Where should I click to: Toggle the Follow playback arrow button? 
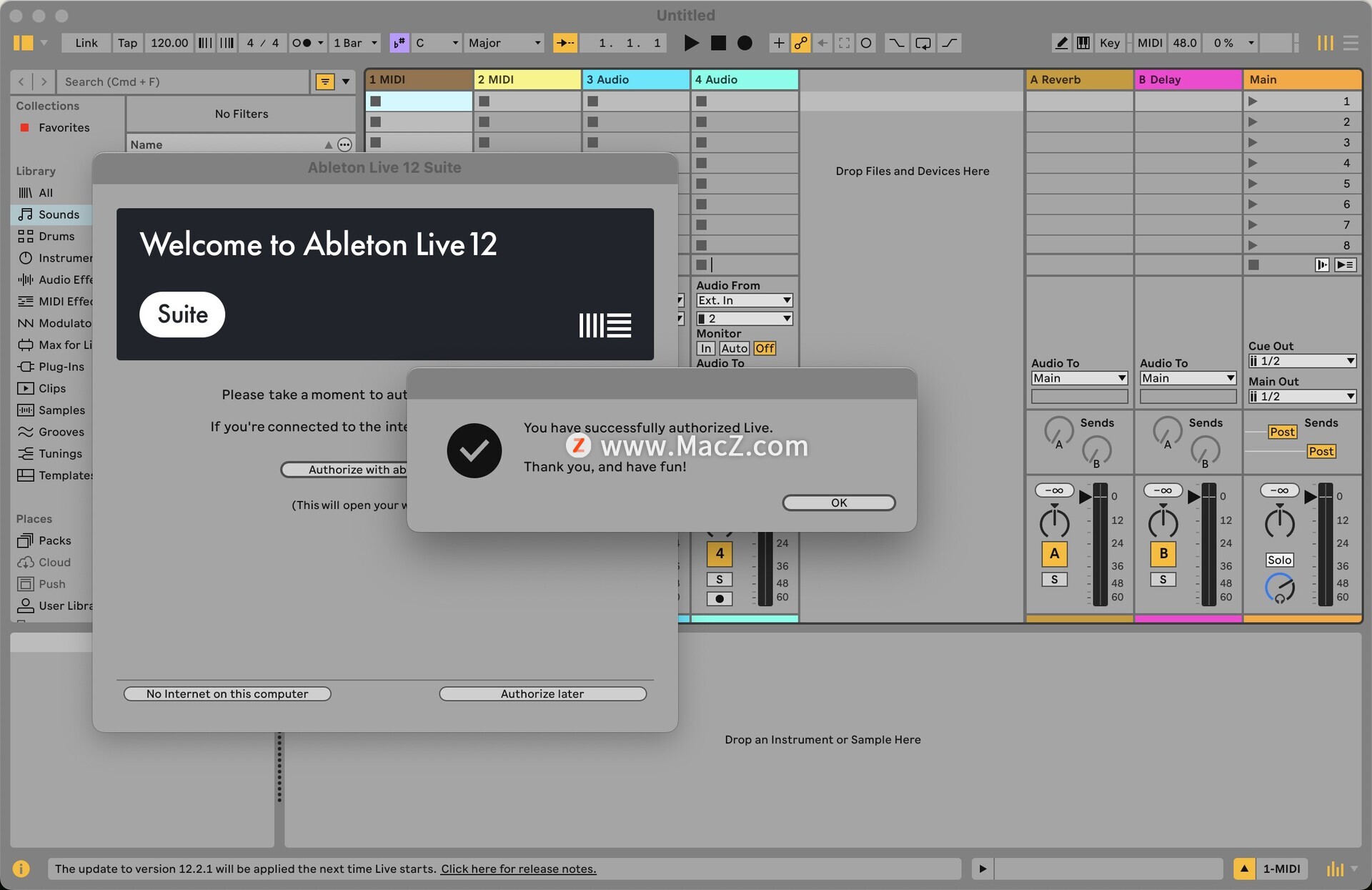(565, 43)
